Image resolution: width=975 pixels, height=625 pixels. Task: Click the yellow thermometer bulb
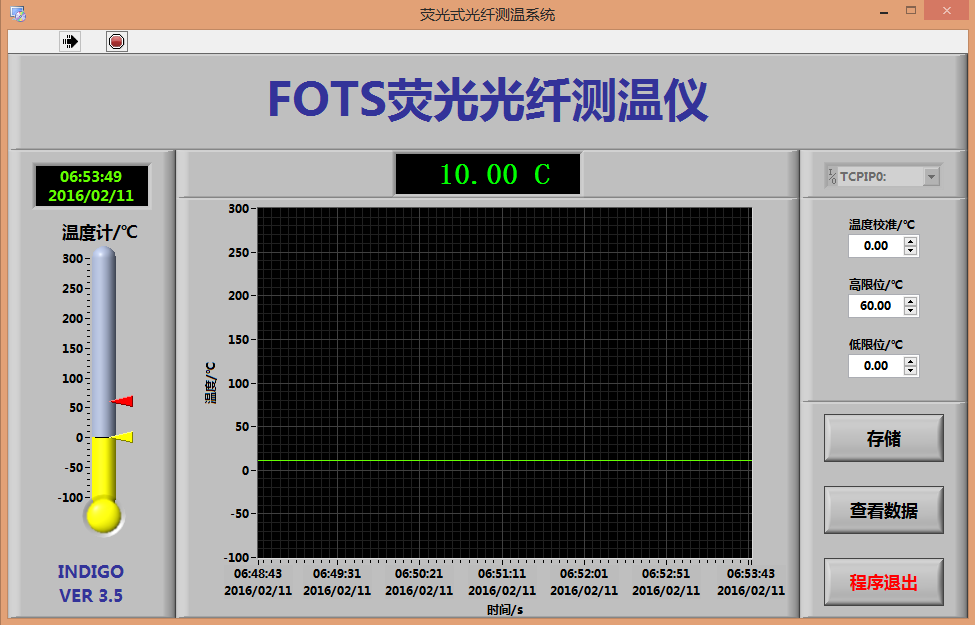pos(103,516)
